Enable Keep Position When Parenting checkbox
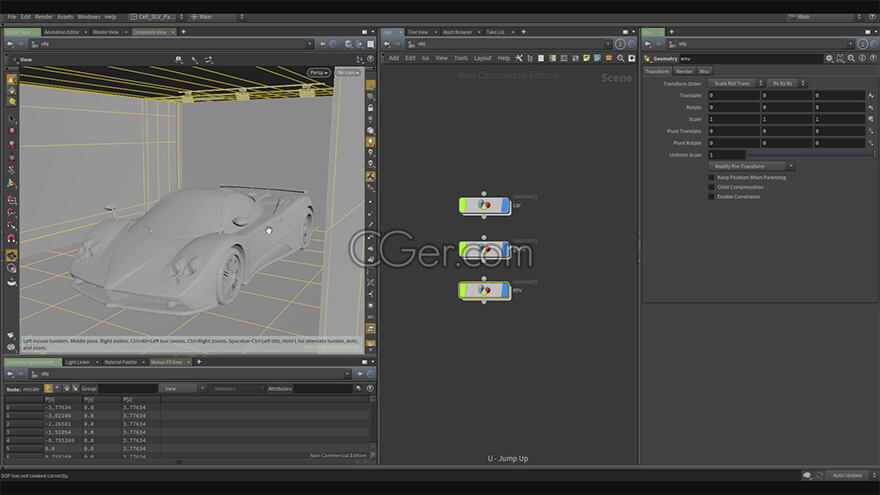Screen dimensions: 880x495 point(711,177)
